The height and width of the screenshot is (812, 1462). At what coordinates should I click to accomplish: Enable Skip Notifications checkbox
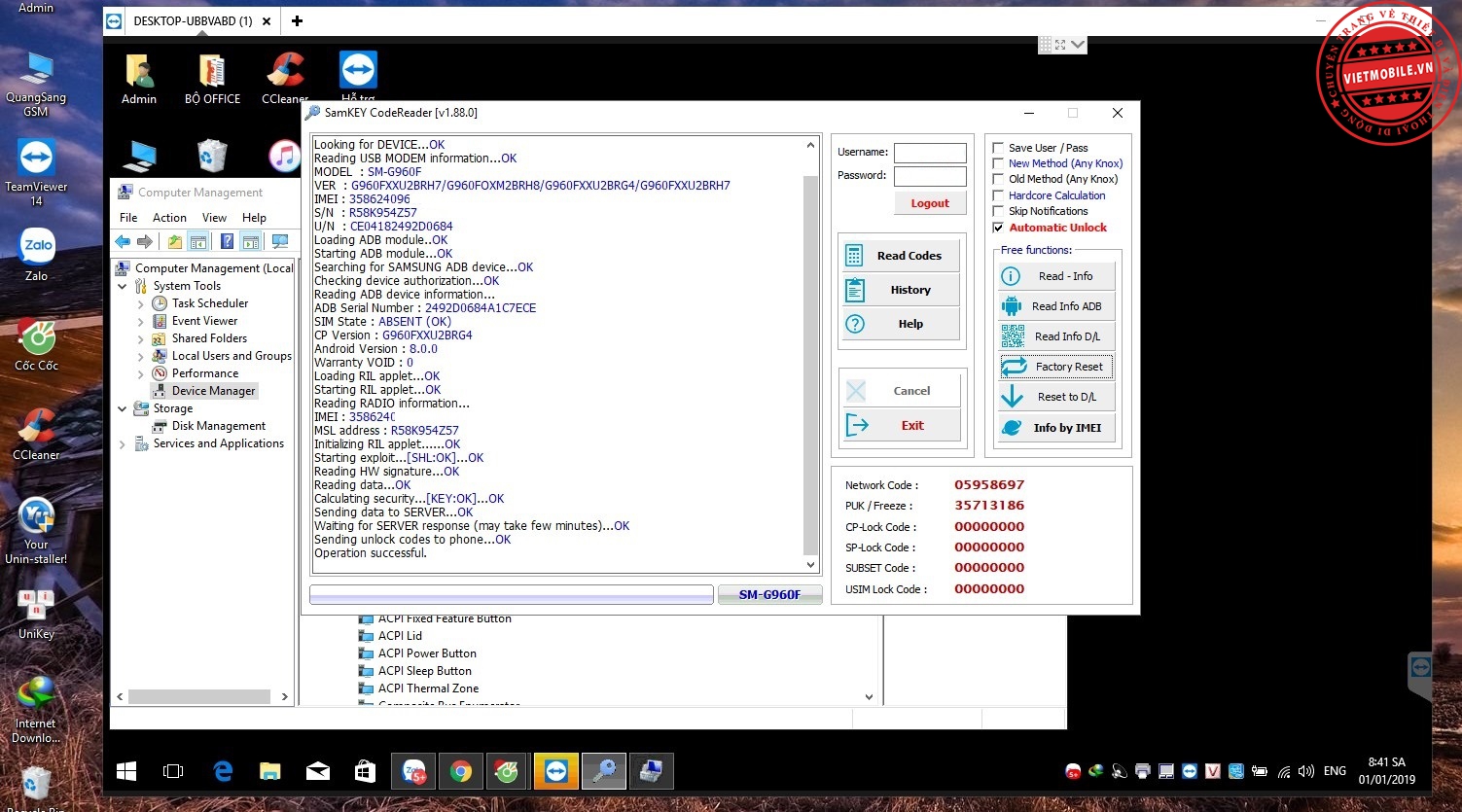tap(998, 211)
